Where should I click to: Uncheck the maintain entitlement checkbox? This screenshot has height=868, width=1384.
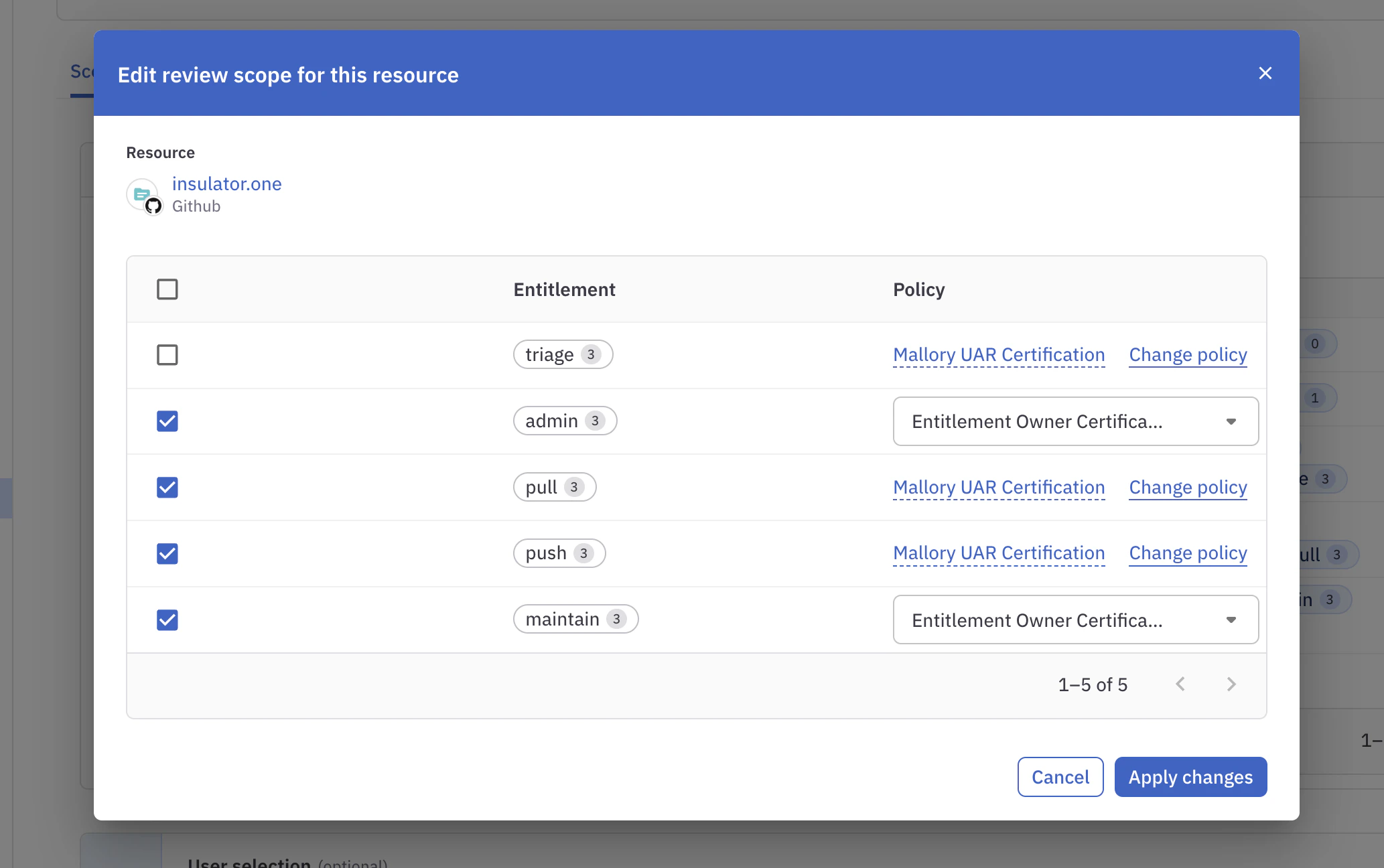click(167, 620)
